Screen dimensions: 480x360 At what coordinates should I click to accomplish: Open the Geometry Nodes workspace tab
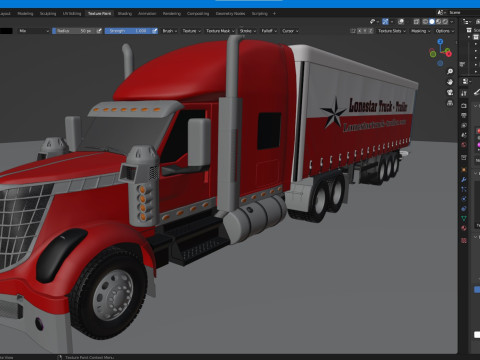click(230, 14)
